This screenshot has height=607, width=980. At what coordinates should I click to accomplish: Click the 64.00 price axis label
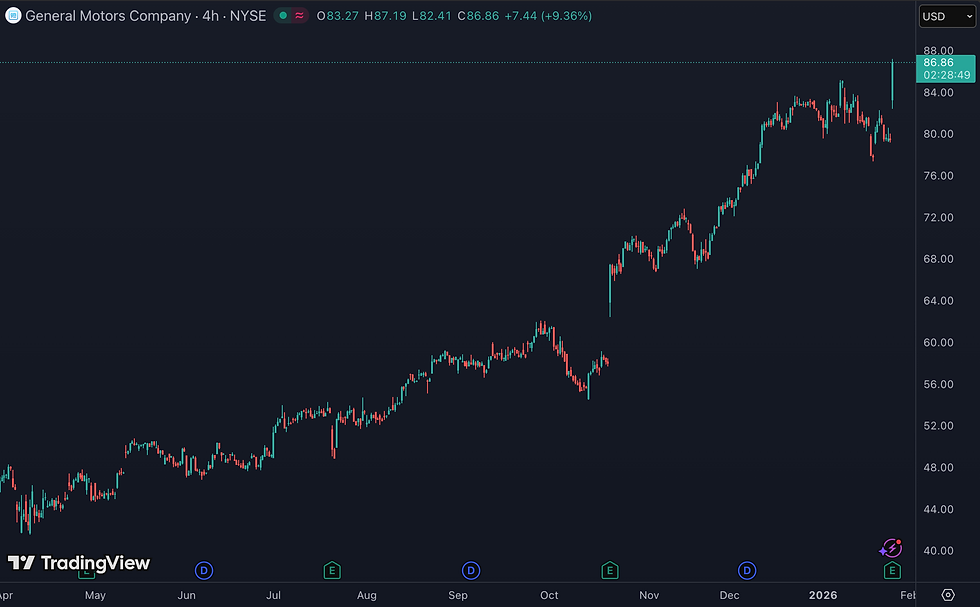pos(938,301)
